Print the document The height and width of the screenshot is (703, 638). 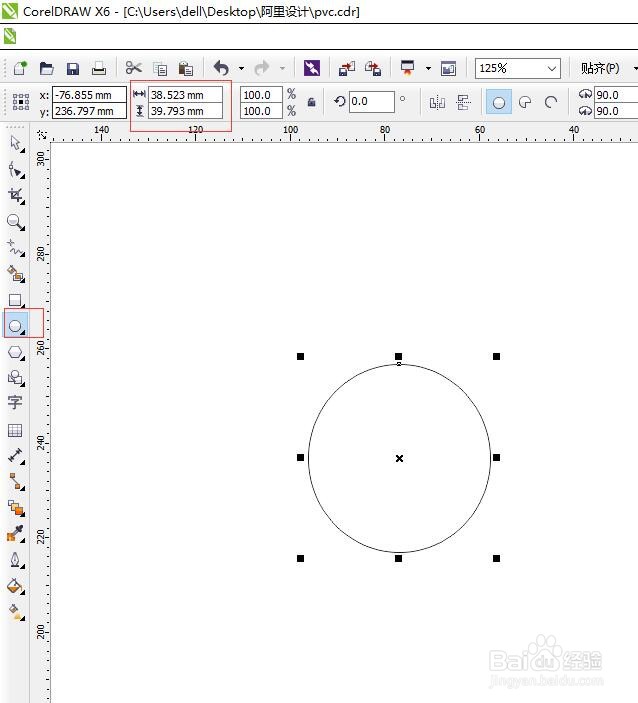click(99, 68)
